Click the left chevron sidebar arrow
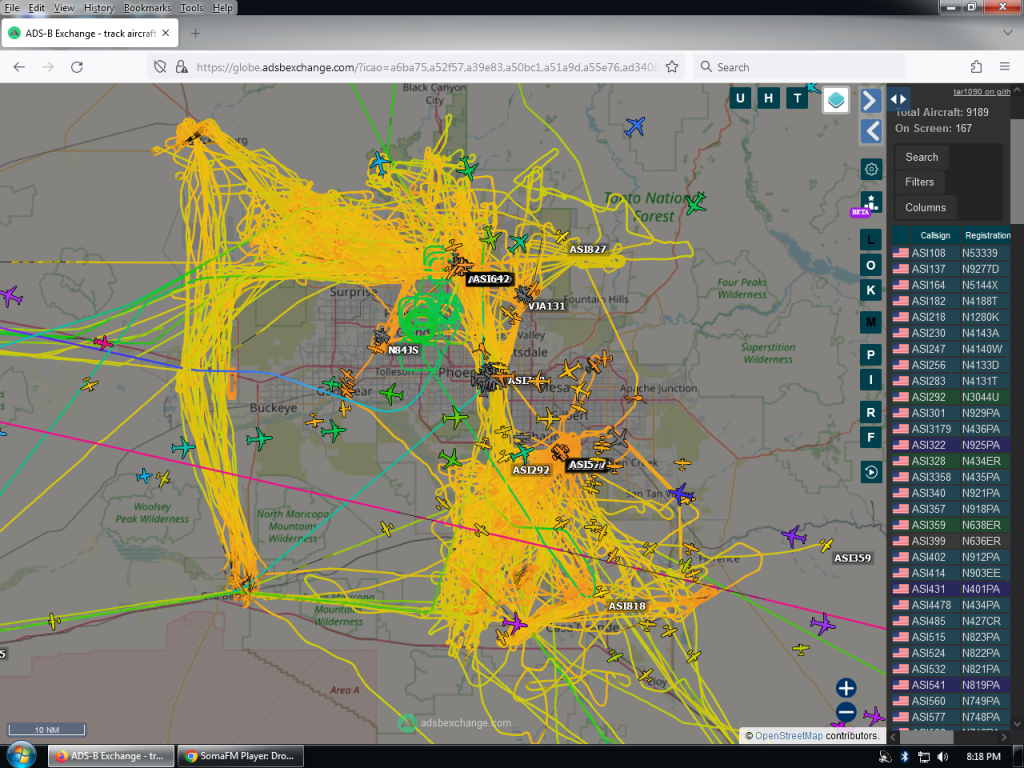 pyautogui.click(x=871, y=131)
